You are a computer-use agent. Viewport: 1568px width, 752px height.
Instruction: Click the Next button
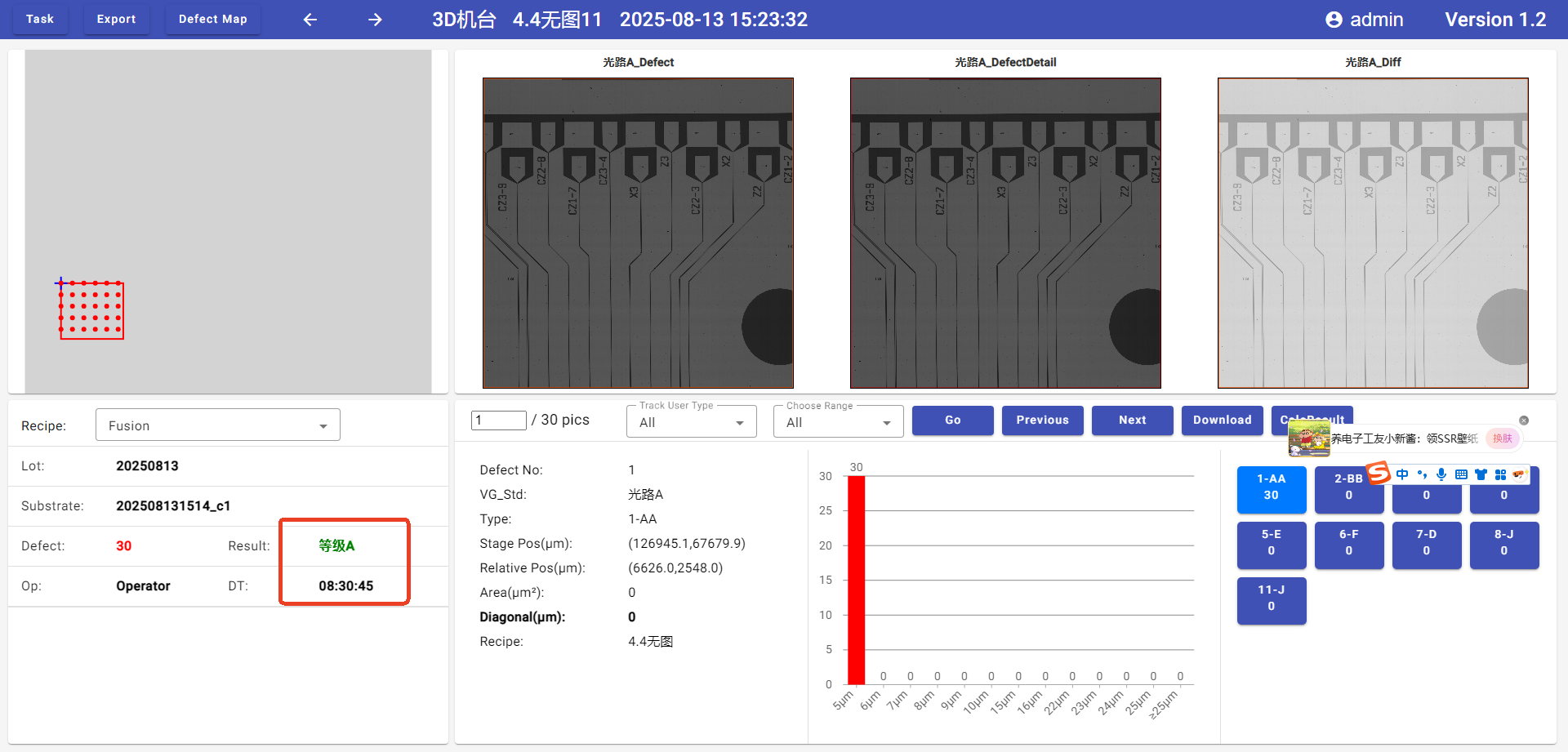pos(1132,420)
